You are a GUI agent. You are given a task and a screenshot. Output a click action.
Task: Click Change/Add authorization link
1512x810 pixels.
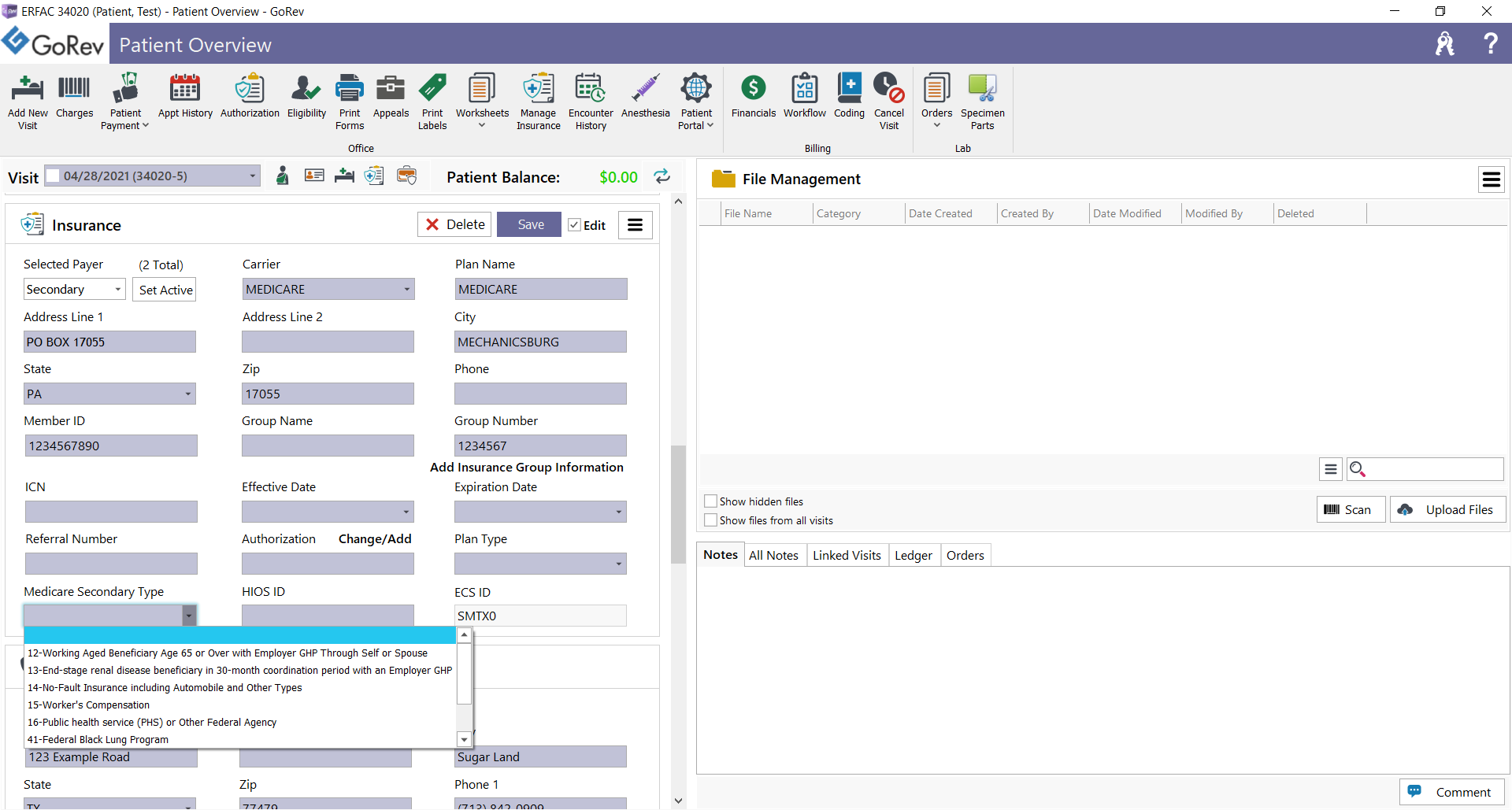375,539
